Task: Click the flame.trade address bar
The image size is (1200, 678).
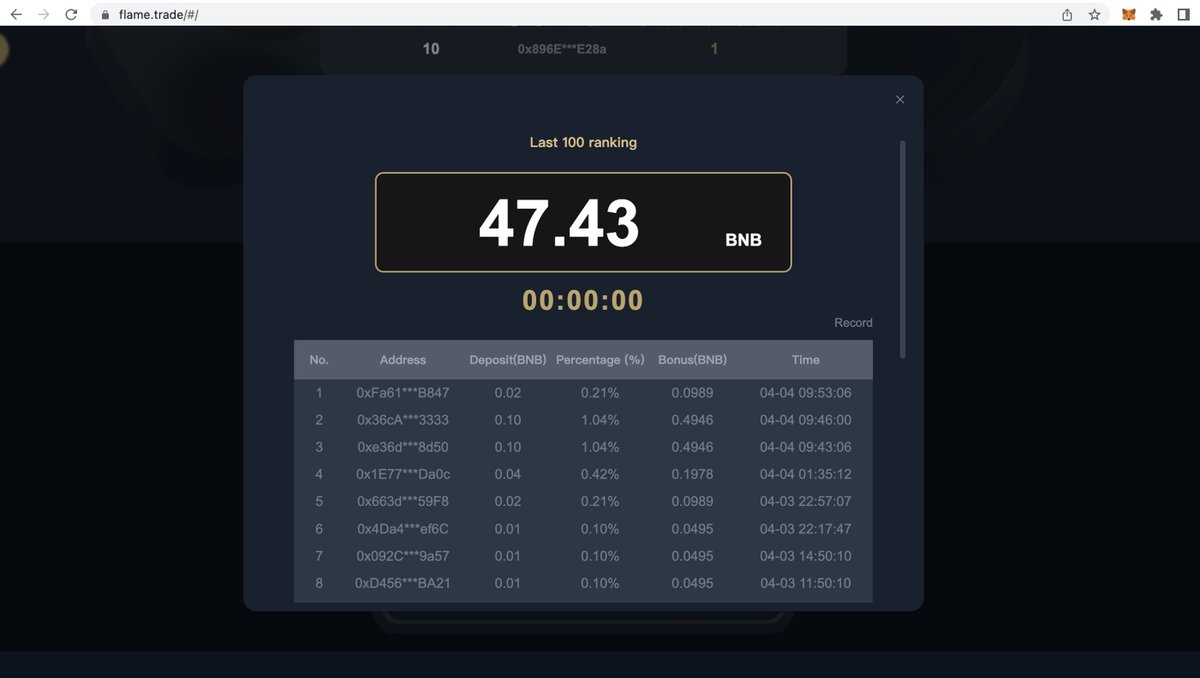Action: click(570, 15)
